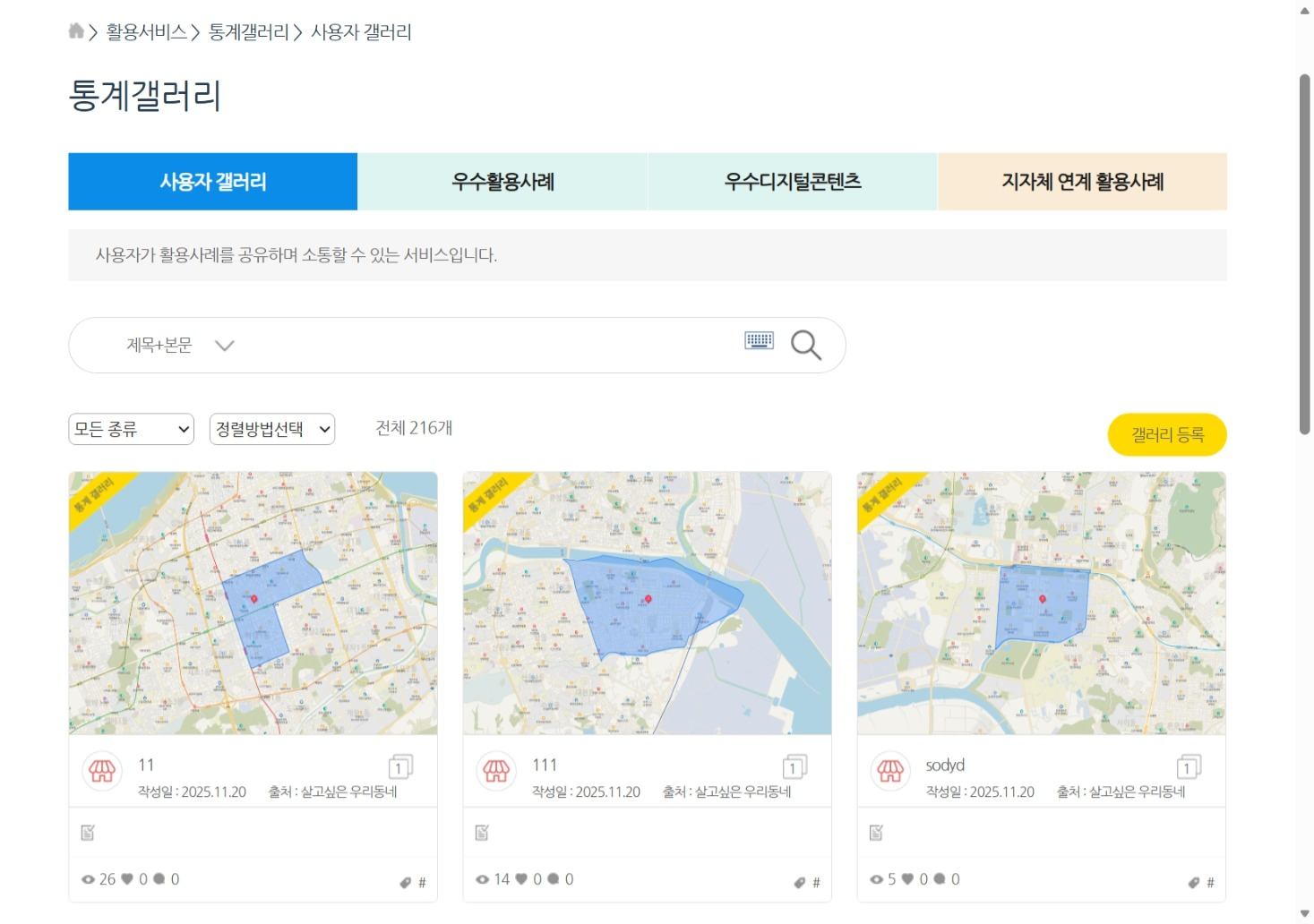Click the scrollbar down arrow
The width and height of the screenshot is (1314, 924).
pos(1305,914)
